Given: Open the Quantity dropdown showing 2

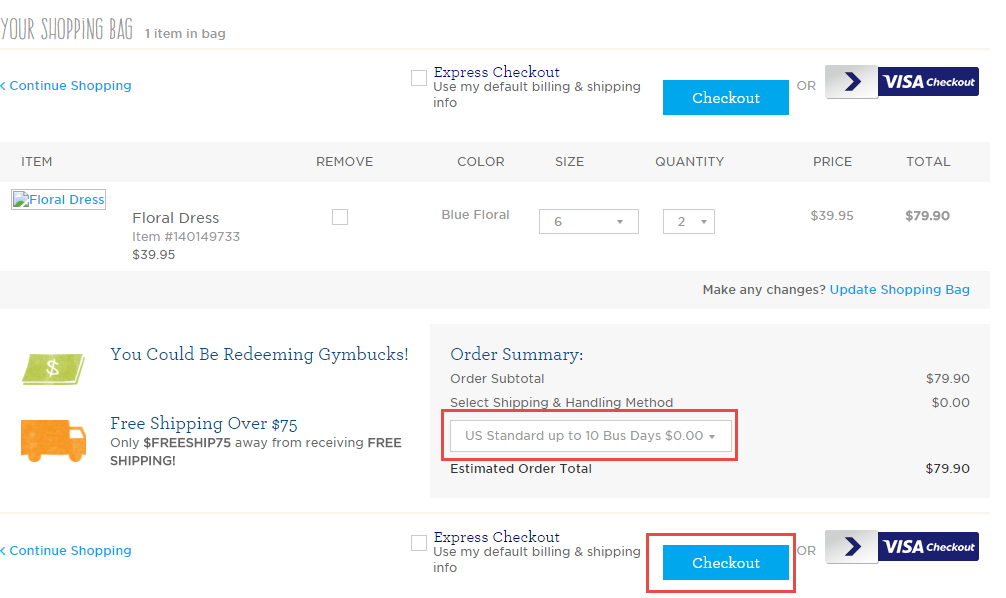Looking at the screenshot, I should point(688,221).
